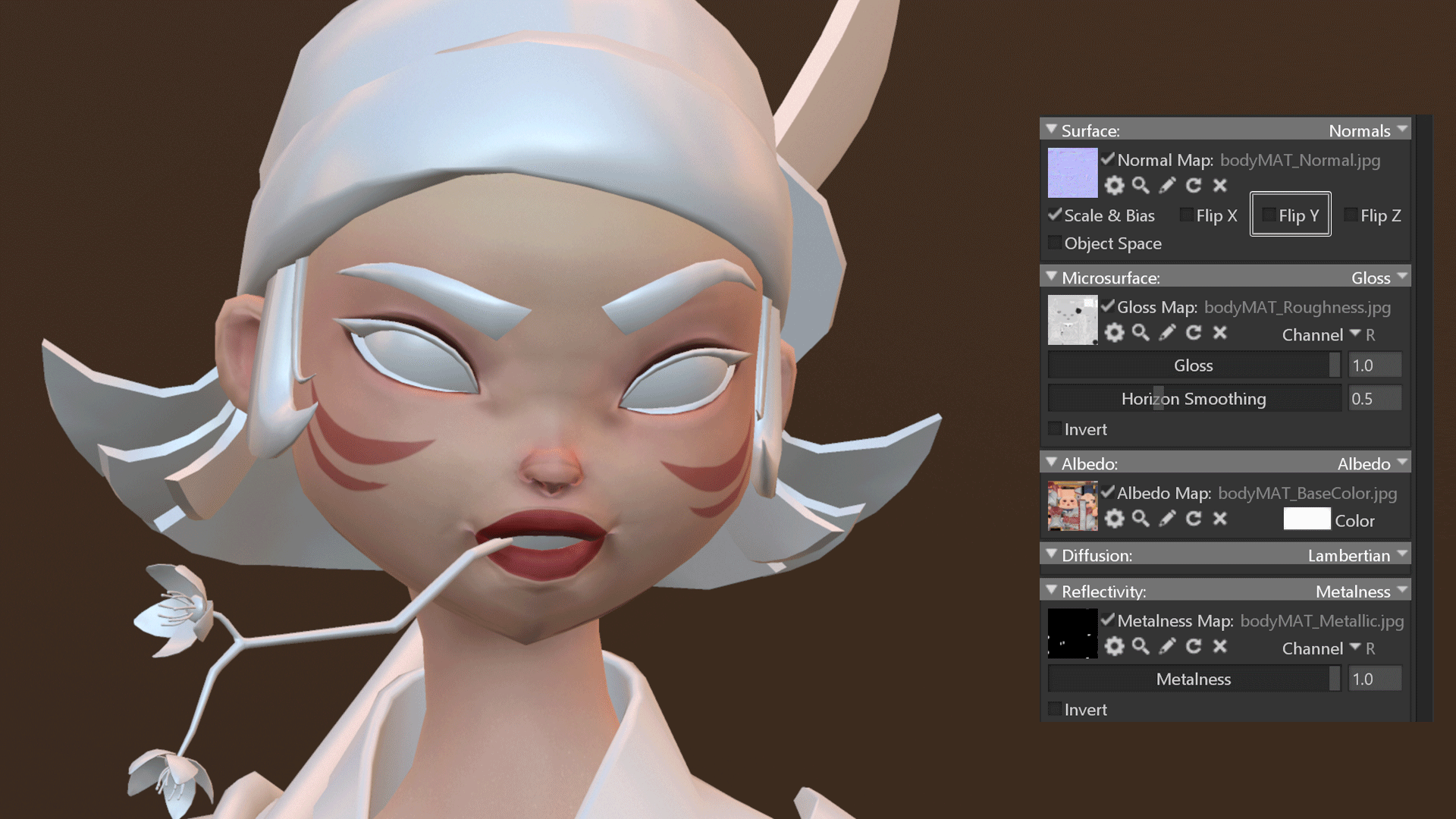Click the bodyMAT_Roughness.jpg file name
1456x819 pixels.
tap(1298, 307)
